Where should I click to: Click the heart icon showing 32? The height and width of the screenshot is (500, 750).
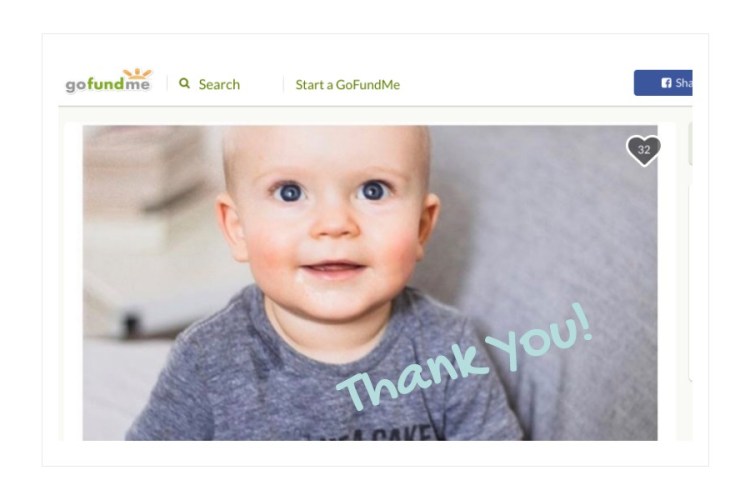(x=644, y=150)
